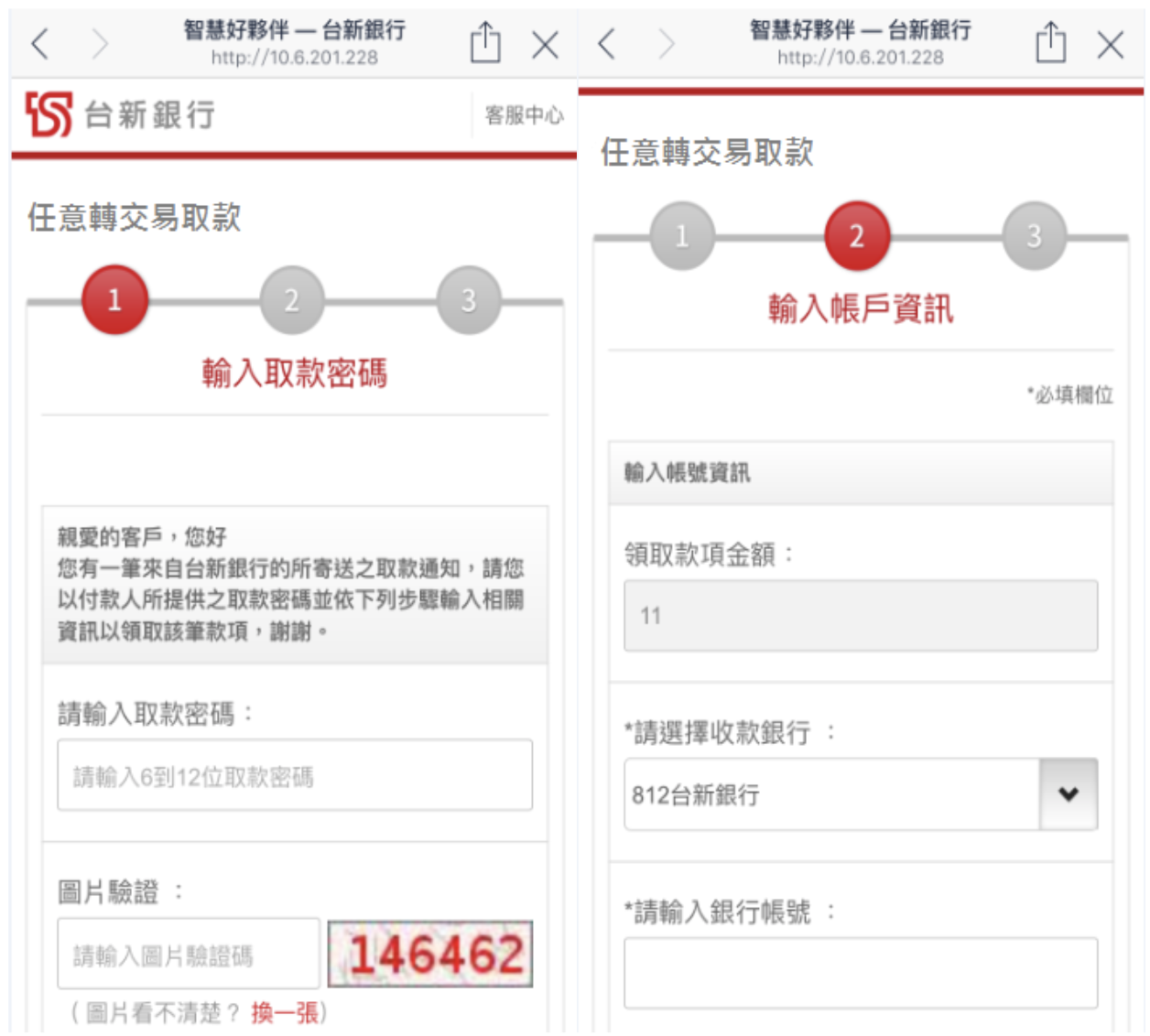Select step 1 circle in the right panel
1150x1036 pixels.
pyautogui.click(x=682, y=235)
